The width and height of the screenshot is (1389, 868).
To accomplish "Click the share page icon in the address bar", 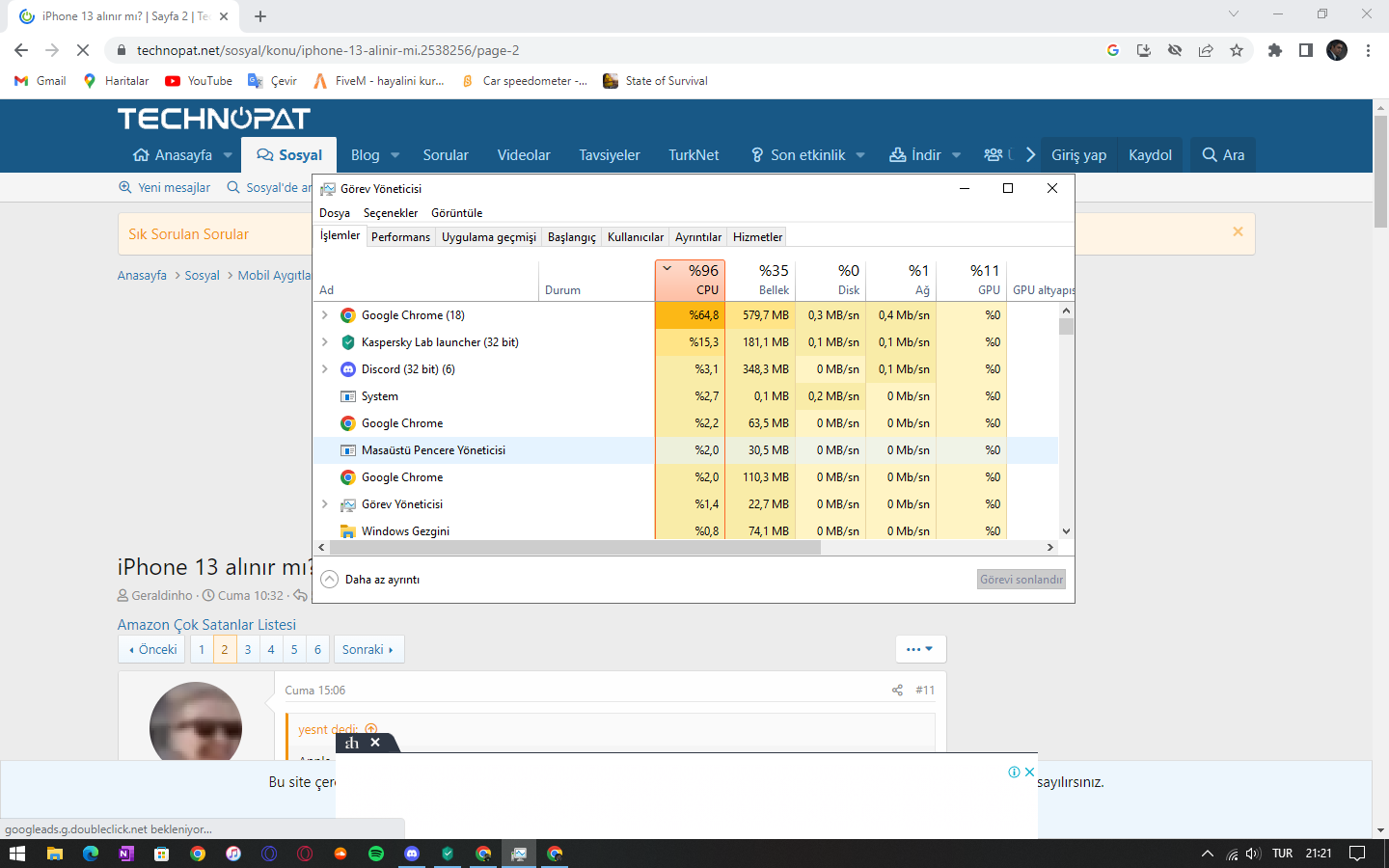I will pos(1206,50).
